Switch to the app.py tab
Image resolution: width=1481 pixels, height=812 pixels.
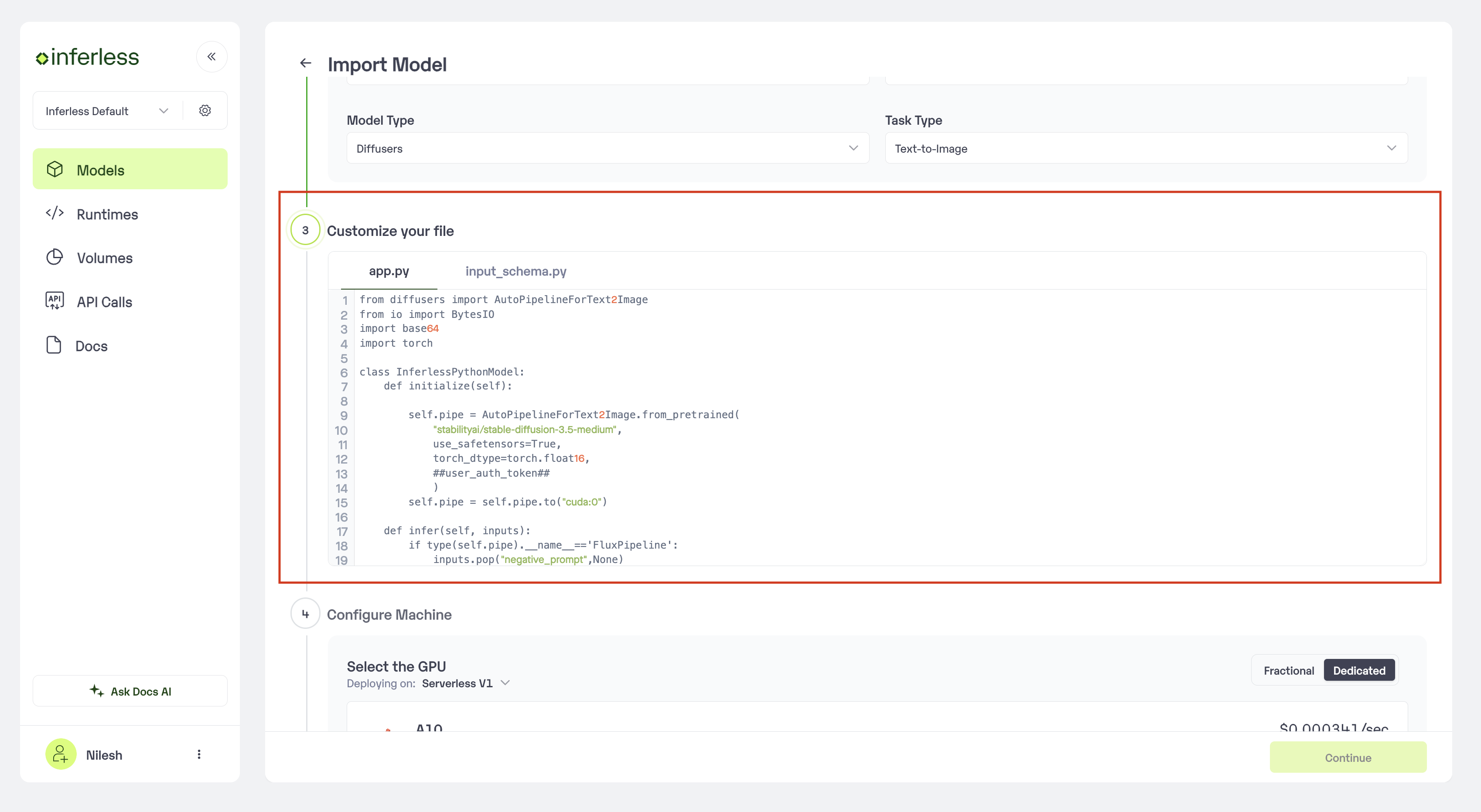[389, 271]
